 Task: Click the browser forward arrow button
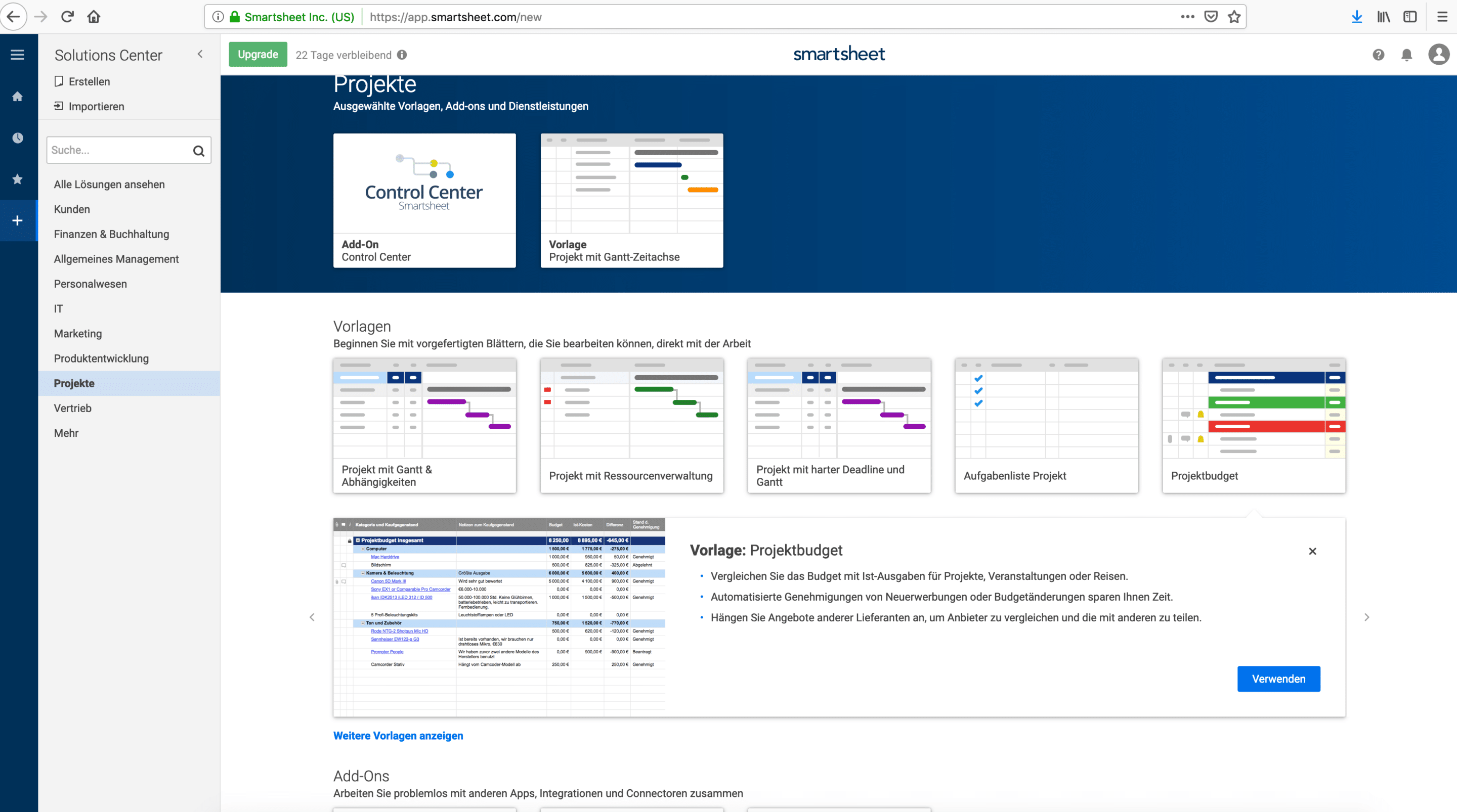[x=40, y=17]
